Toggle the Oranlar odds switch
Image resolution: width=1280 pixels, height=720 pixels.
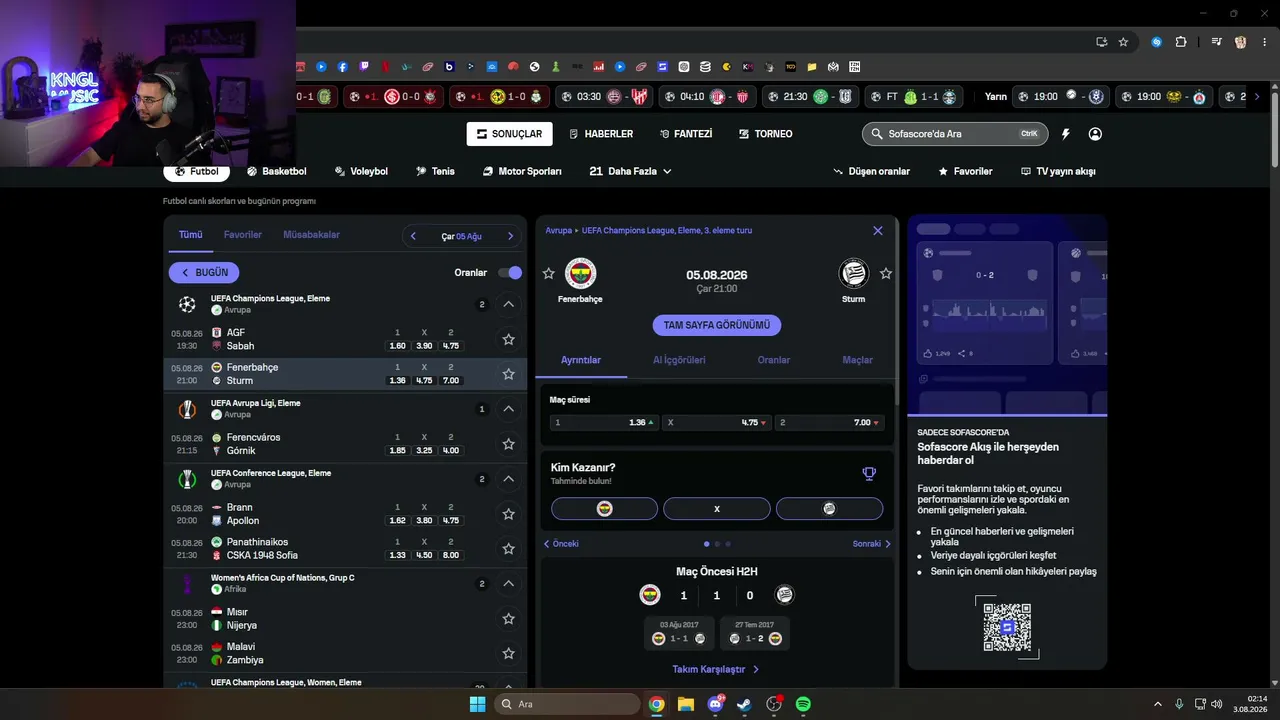[509, 273]
